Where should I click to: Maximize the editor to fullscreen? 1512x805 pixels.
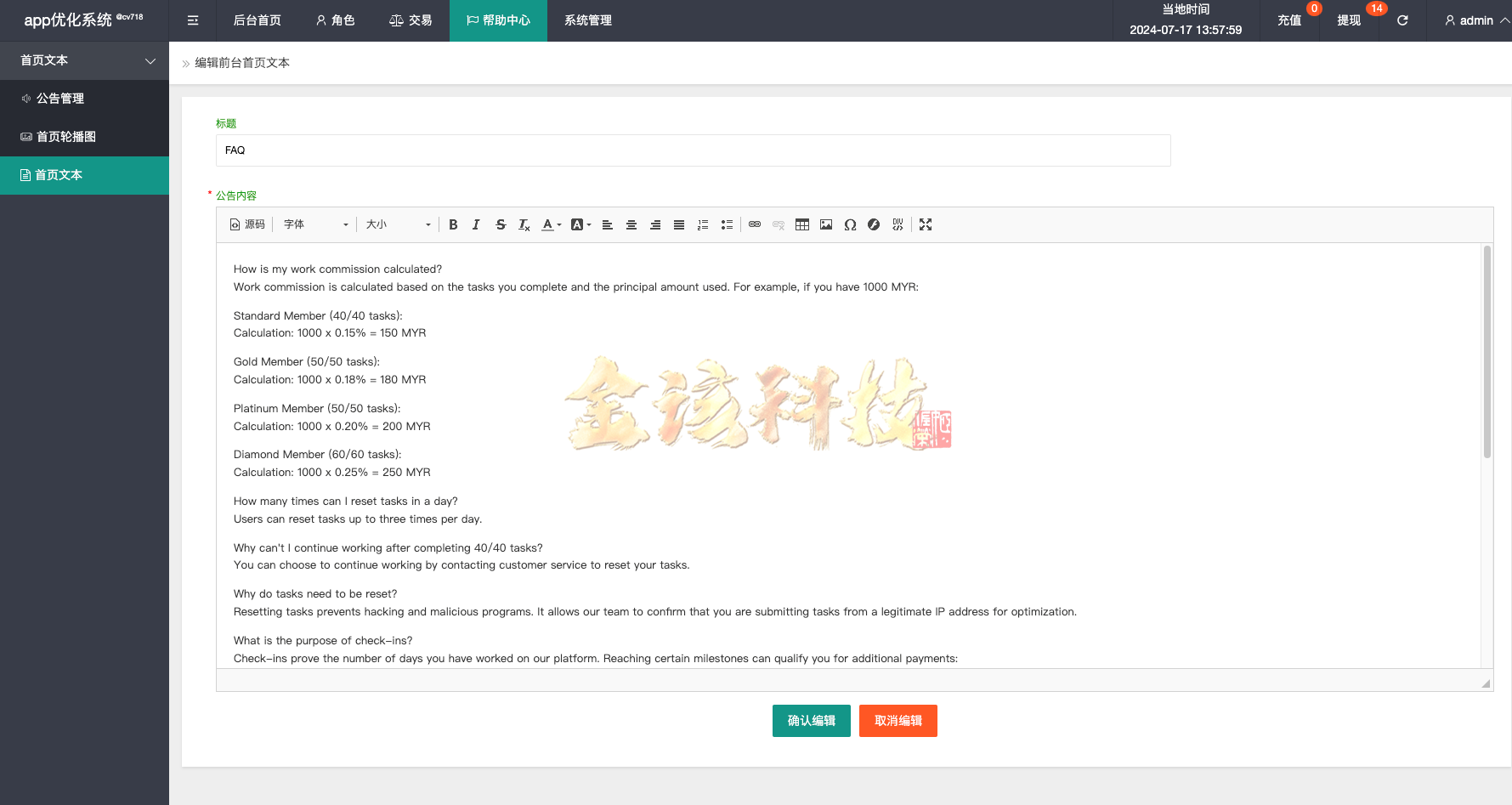pyautogui.click(x=925, y=224)
